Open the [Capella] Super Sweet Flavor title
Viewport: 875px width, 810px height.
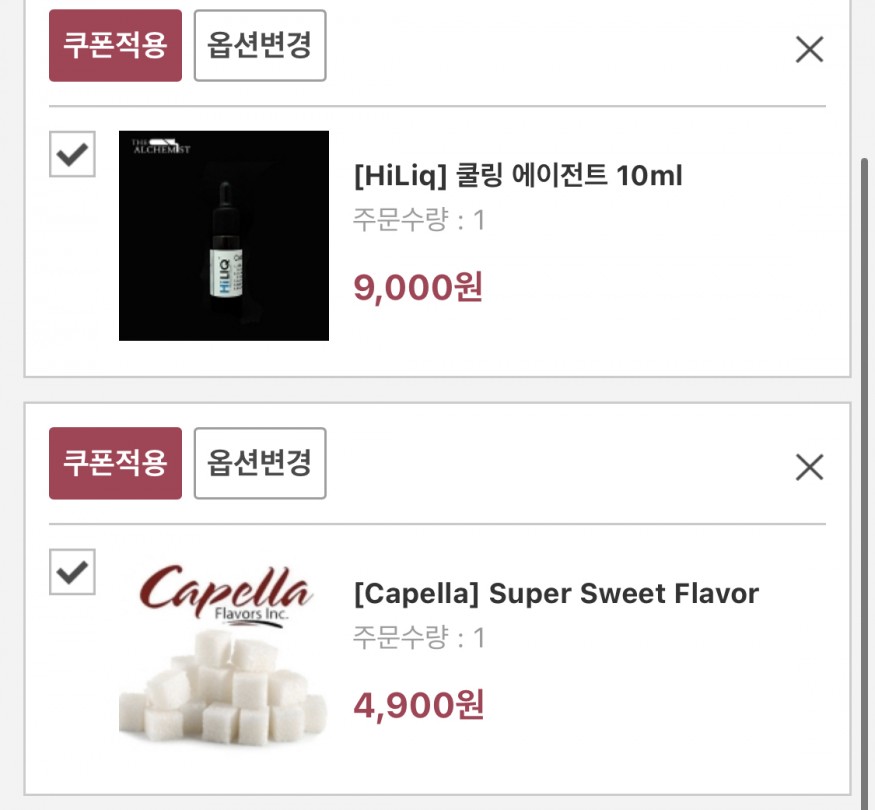556,593
